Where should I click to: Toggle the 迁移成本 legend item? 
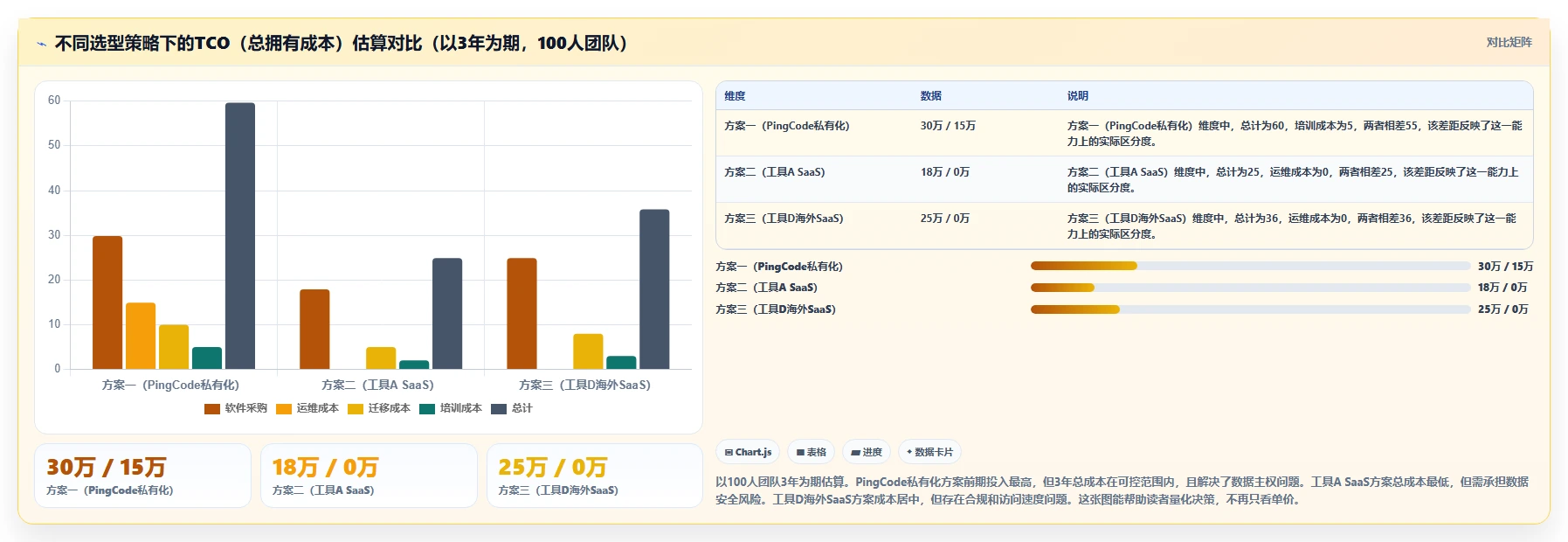379,408
